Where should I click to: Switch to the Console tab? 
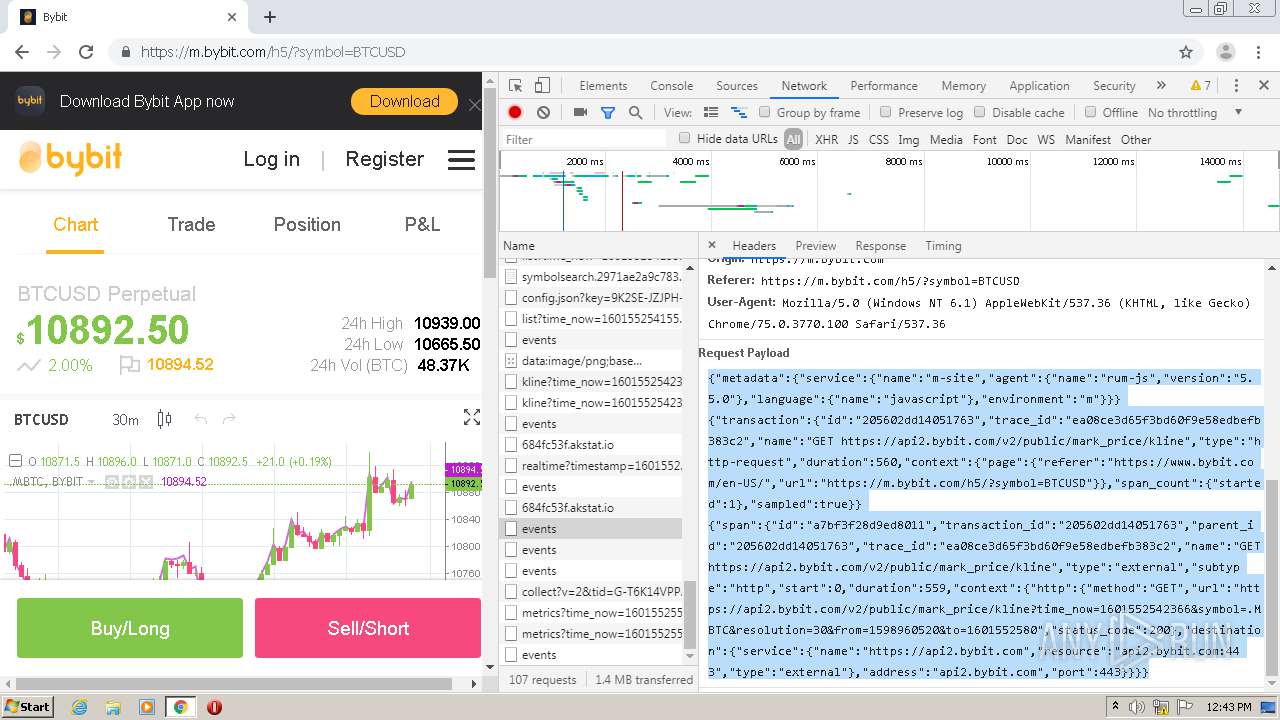(x=672, y=86)
